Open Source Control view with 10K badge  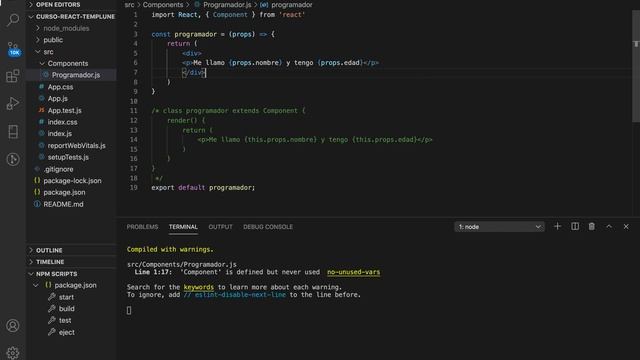pos(13,49)
